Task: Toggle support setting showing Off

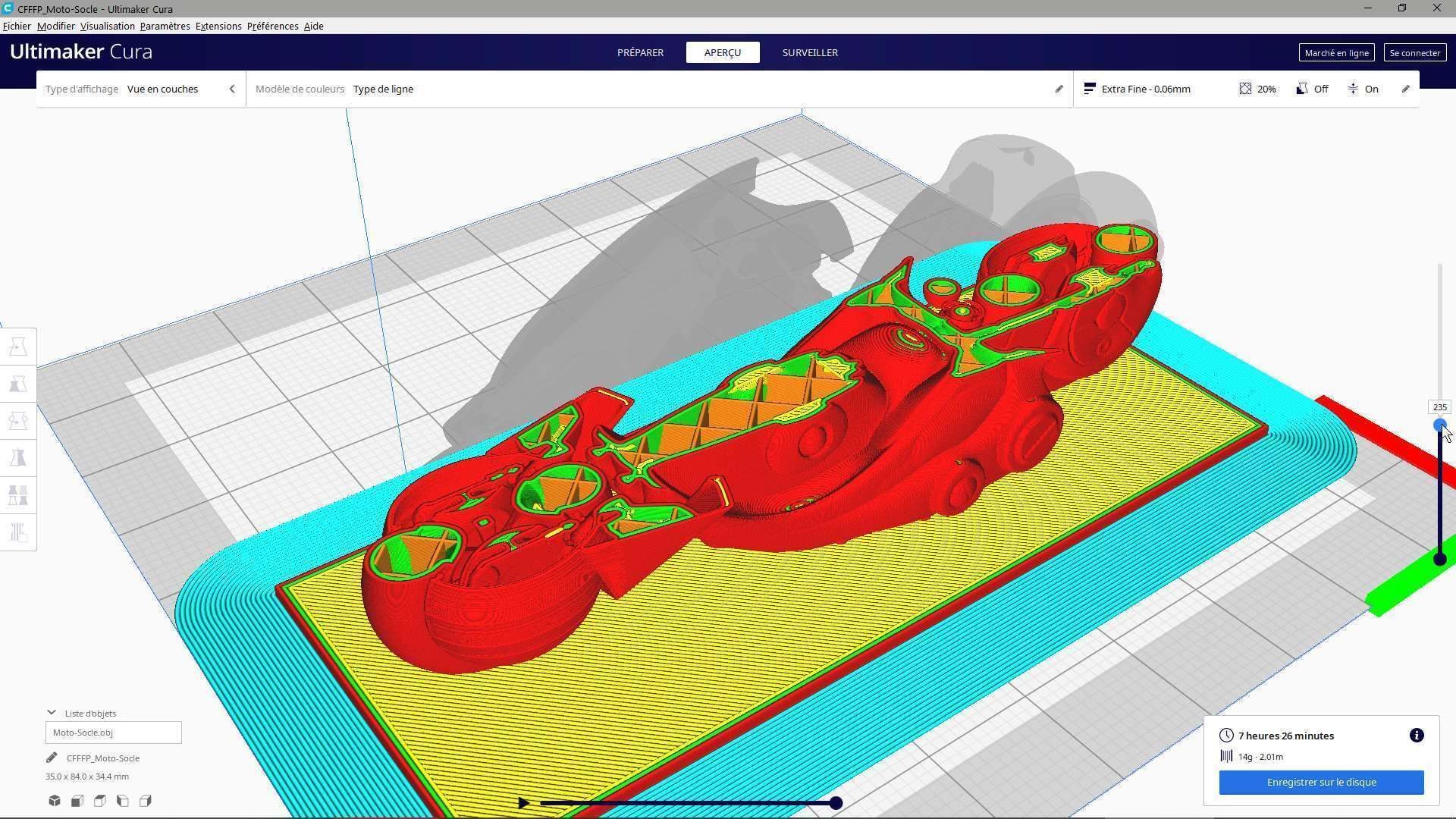Action: 1312,89
